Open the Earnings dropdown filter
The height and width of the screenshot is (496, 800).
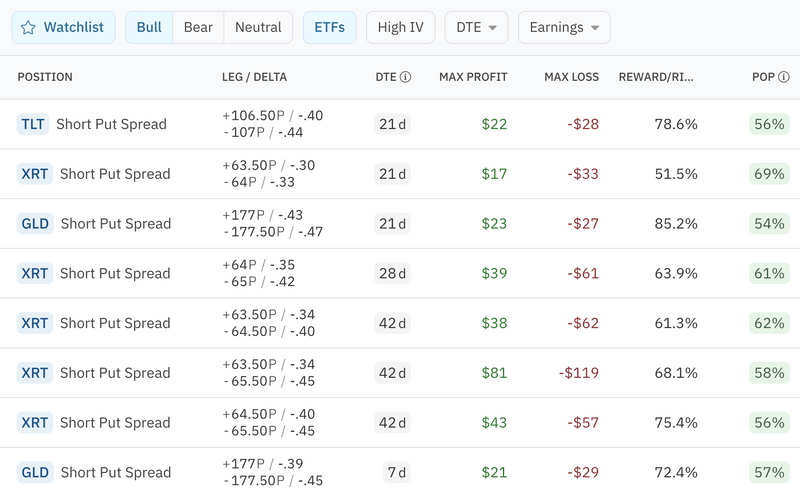[564, 28]
